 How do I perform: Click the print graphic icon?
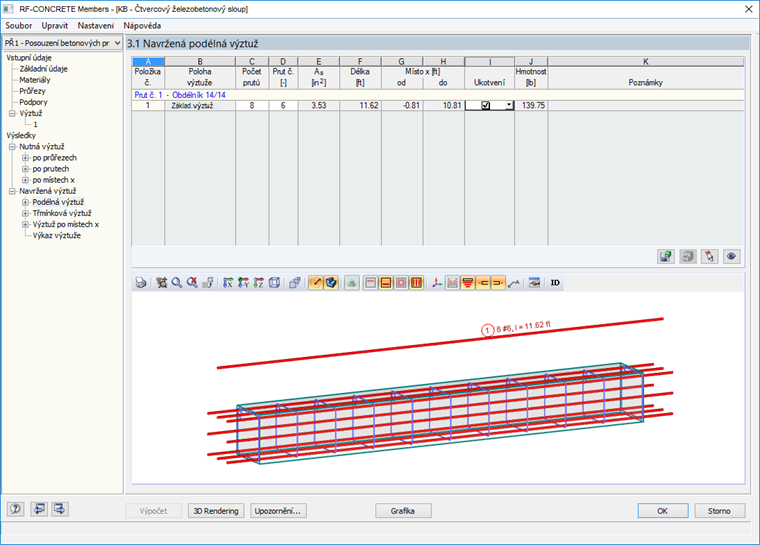point(141,283)
